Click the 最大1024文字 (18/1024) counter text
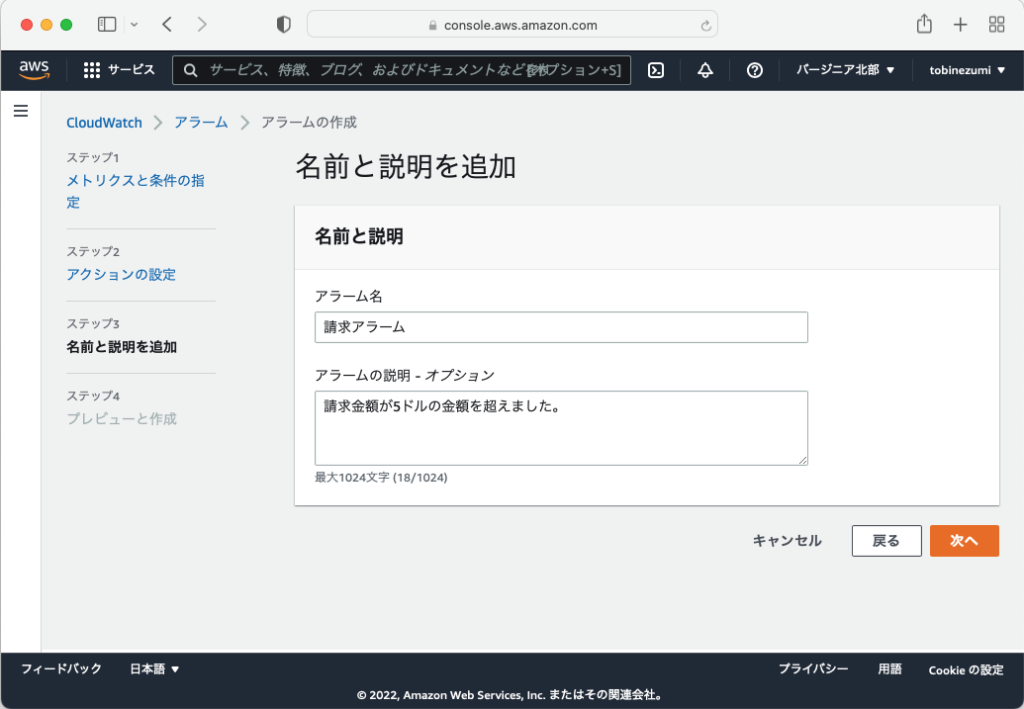 381,477
